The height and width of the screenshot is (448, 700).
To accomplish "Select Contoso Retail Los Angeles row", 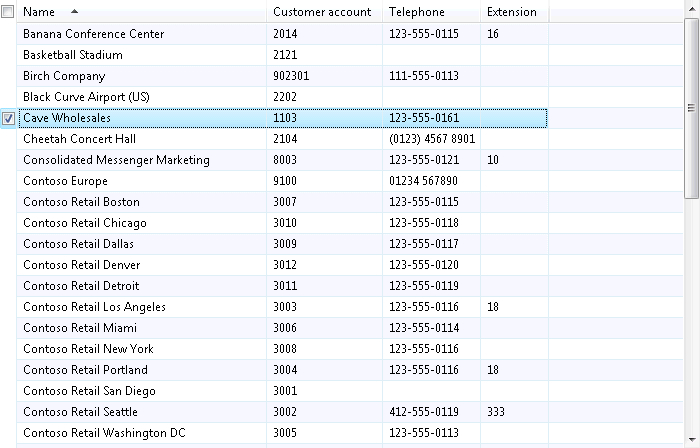I will pos(350,307).
